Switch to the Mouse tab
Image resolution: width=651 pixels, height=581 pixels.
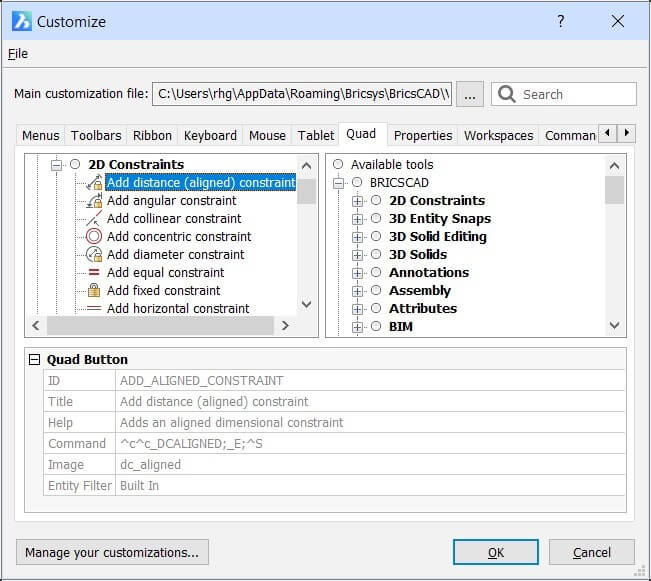(267, 135)
